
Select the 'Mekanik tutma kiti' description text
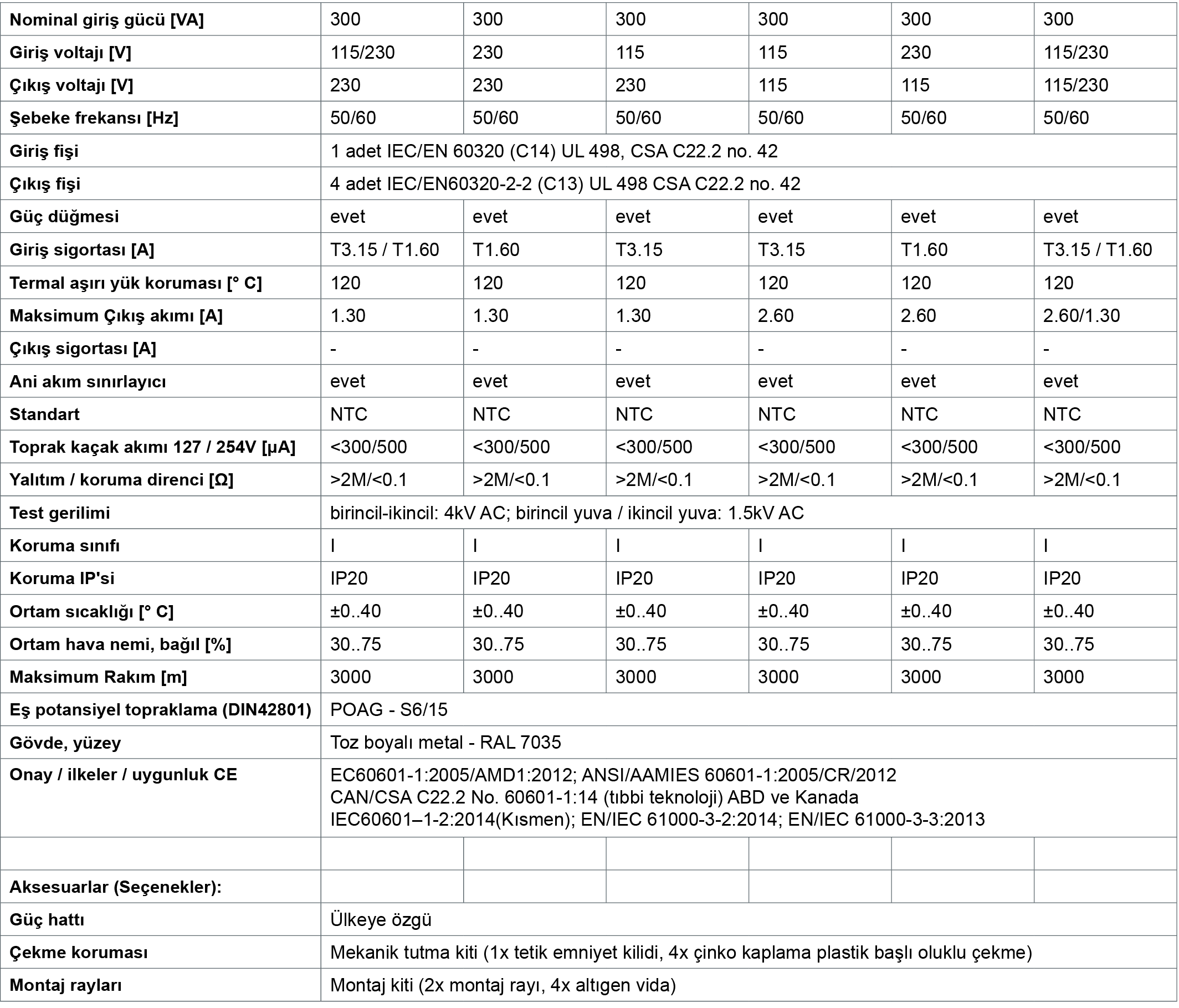point(681,953)
